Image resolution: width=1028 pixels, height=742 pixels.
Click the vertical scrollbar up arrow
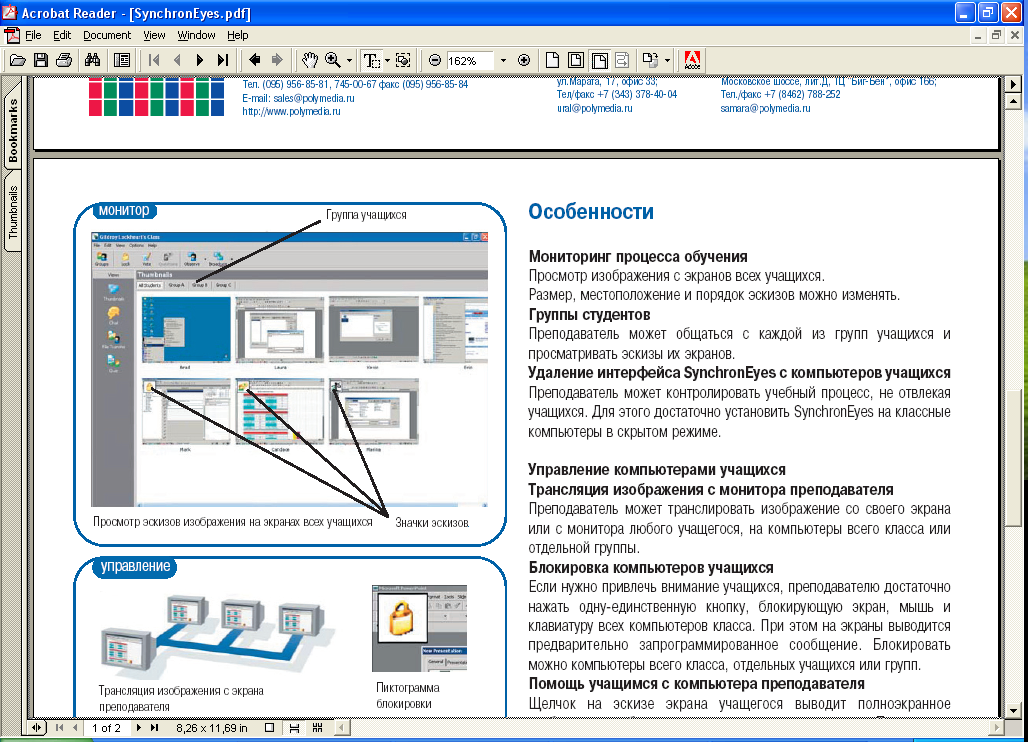coord(1014,101)
